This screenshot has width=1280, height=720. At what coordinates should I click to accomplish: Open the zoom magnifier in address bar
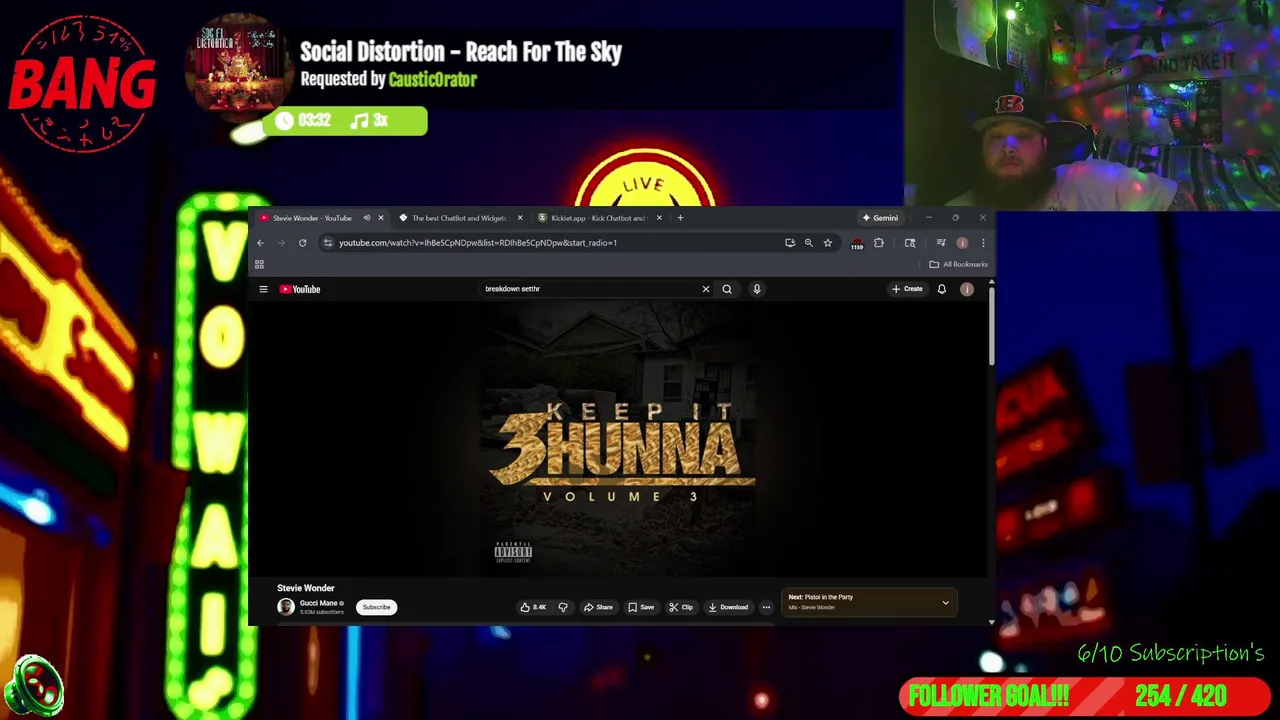click(808, 243)
